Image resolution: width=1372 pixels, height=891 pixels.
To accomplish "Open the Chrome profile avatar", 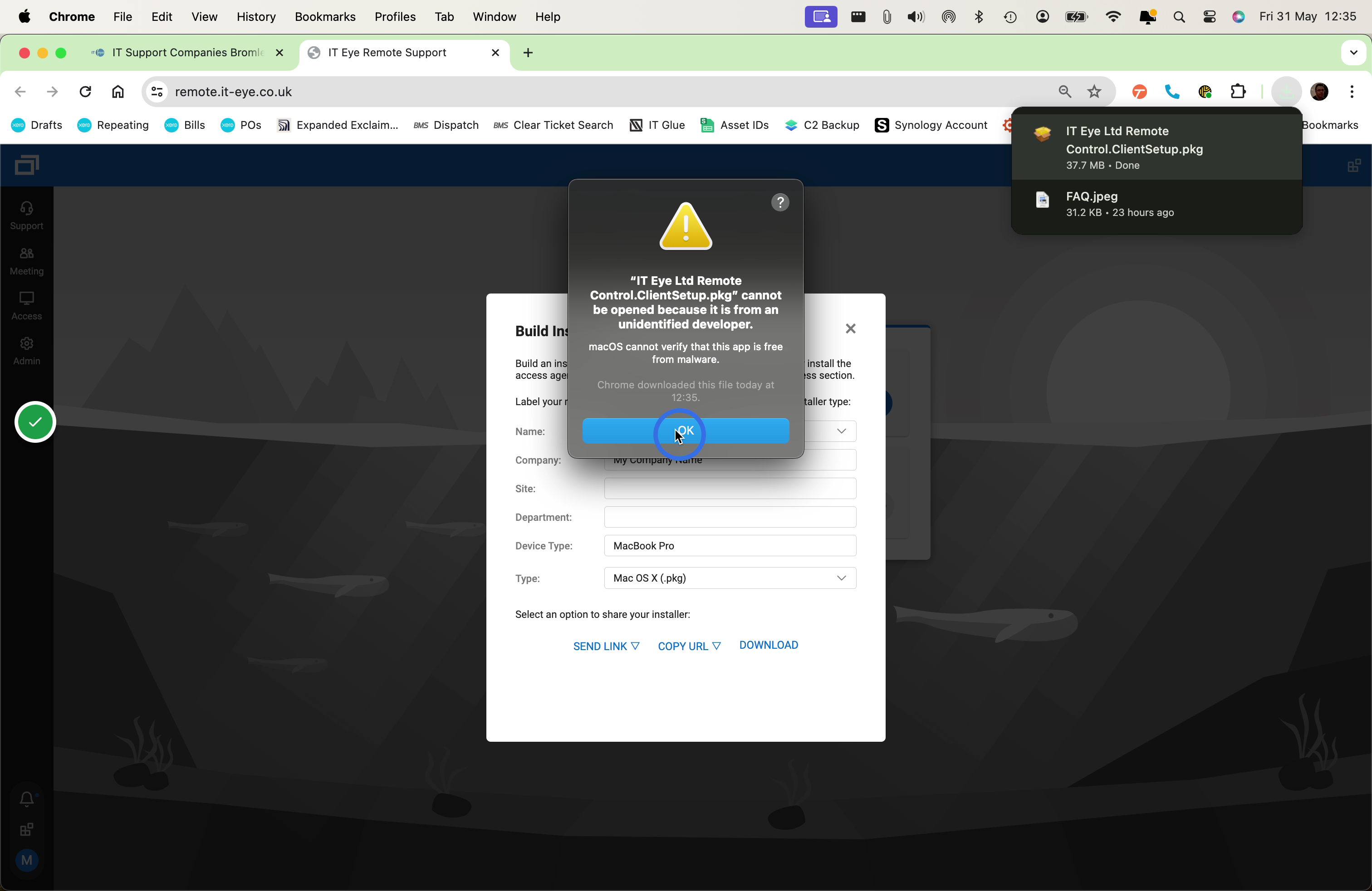I will [1319, 92].
